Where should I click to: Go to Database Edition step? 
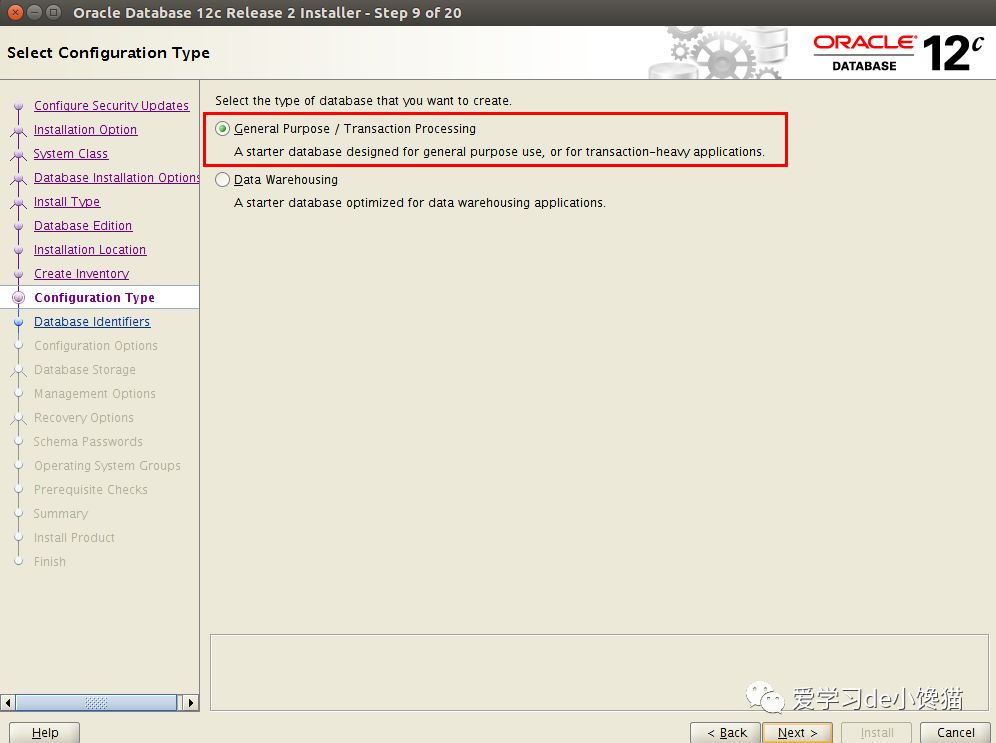(x=83, y=225)
